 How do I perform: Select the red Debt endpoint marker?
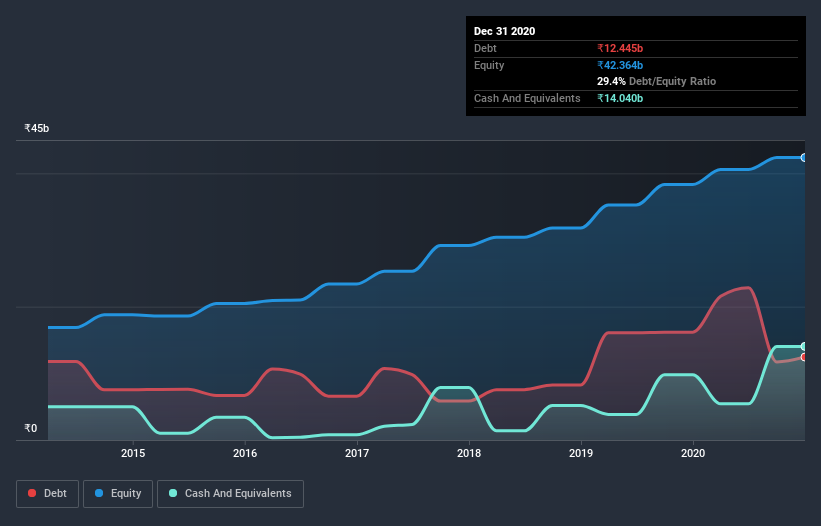[804, 357]
